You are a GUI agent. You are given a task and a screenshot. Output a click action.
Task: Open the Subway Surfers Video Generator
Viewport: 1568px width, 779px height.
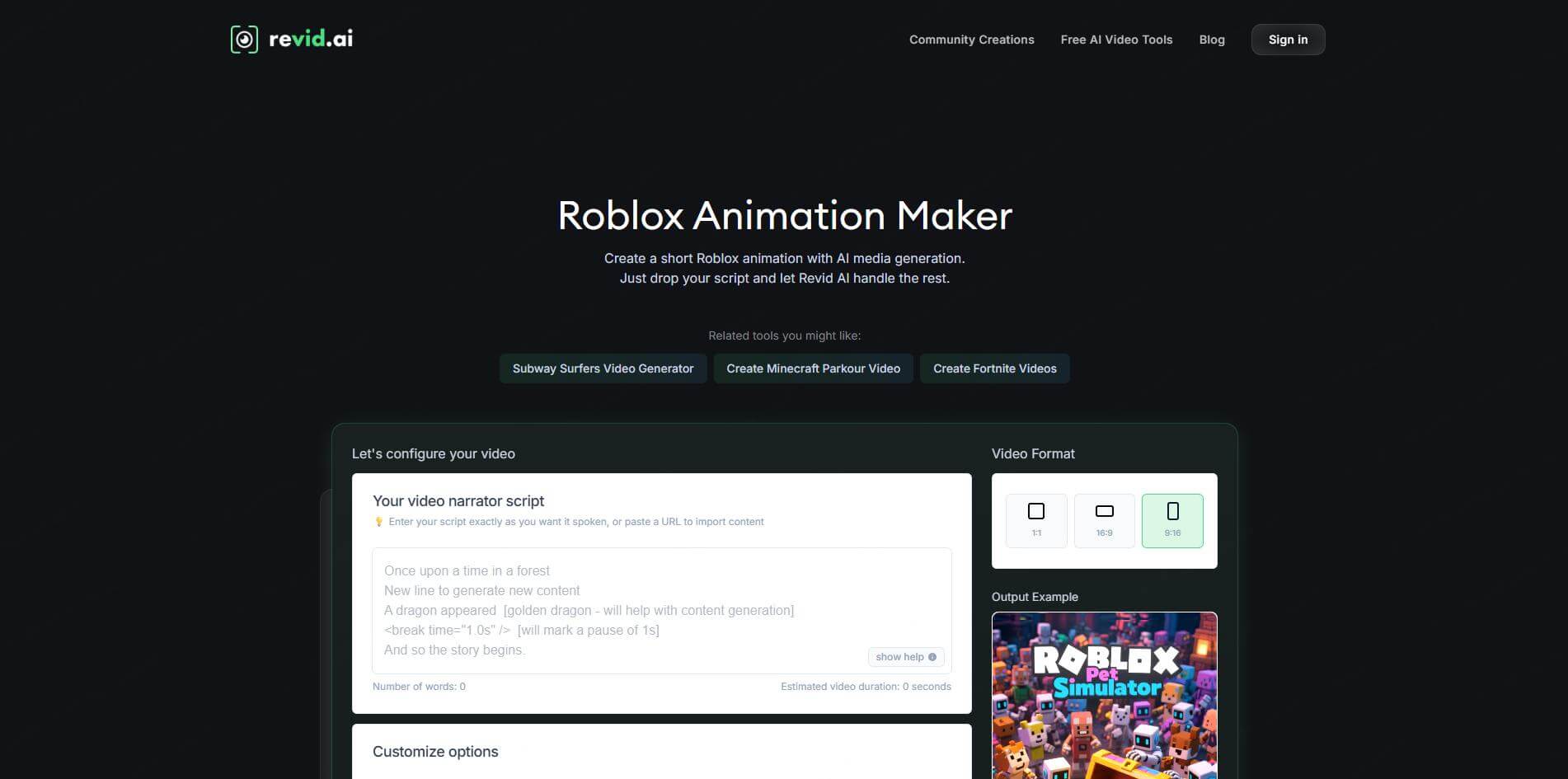[x=603, y=368]
